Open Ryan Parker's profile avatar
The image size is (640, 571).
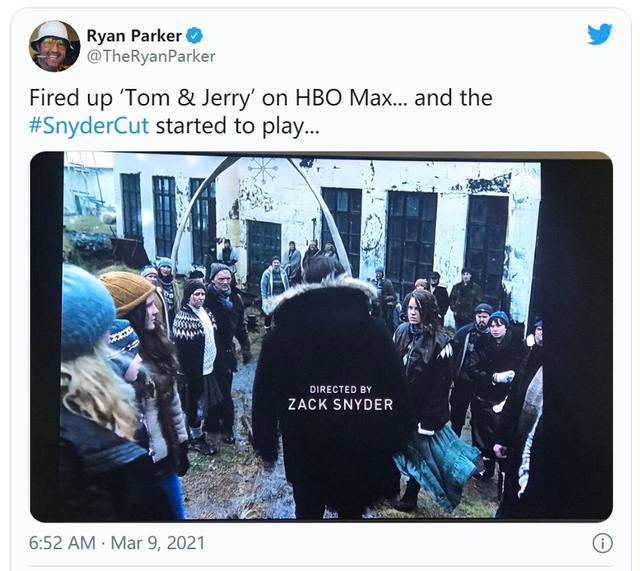tap(54, 46)
